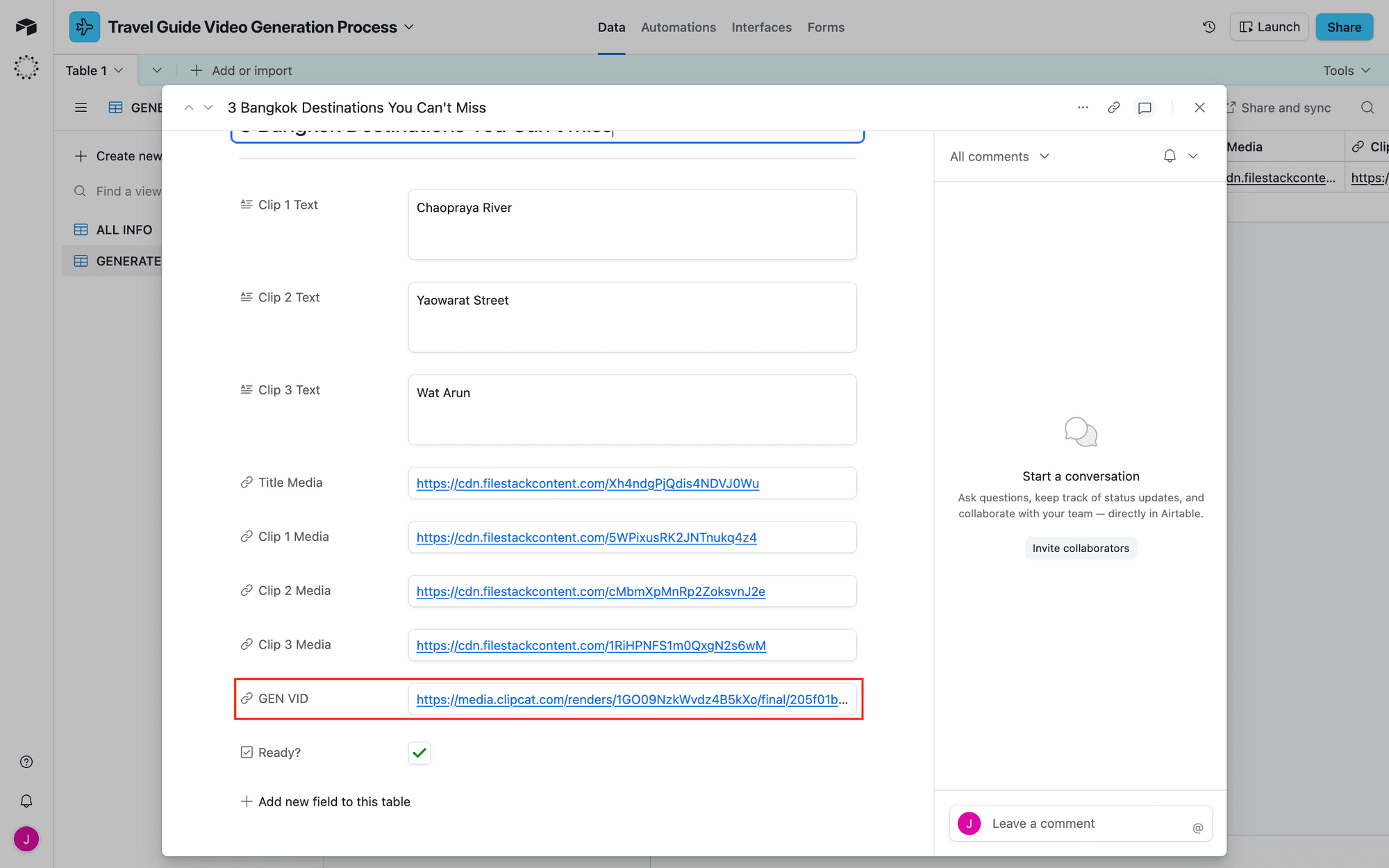The image size is (1389, 868).
Task: Click the Share button
Action: [1344, 26]
